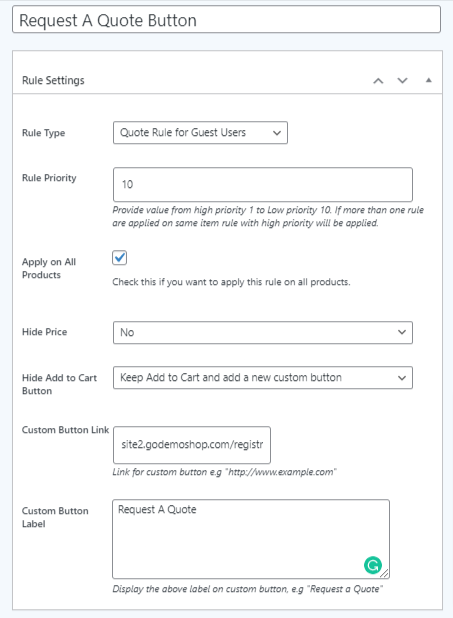Click the Rule Priority label text
This screenshot has width=453, height=618.
[49, 178]
